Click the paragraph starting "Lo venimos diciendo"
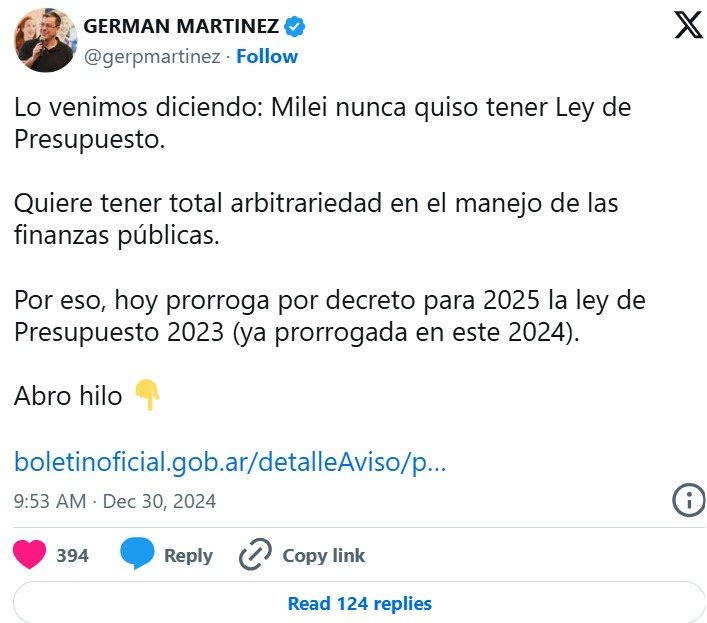The image size is (707, 623). [322, 122]
